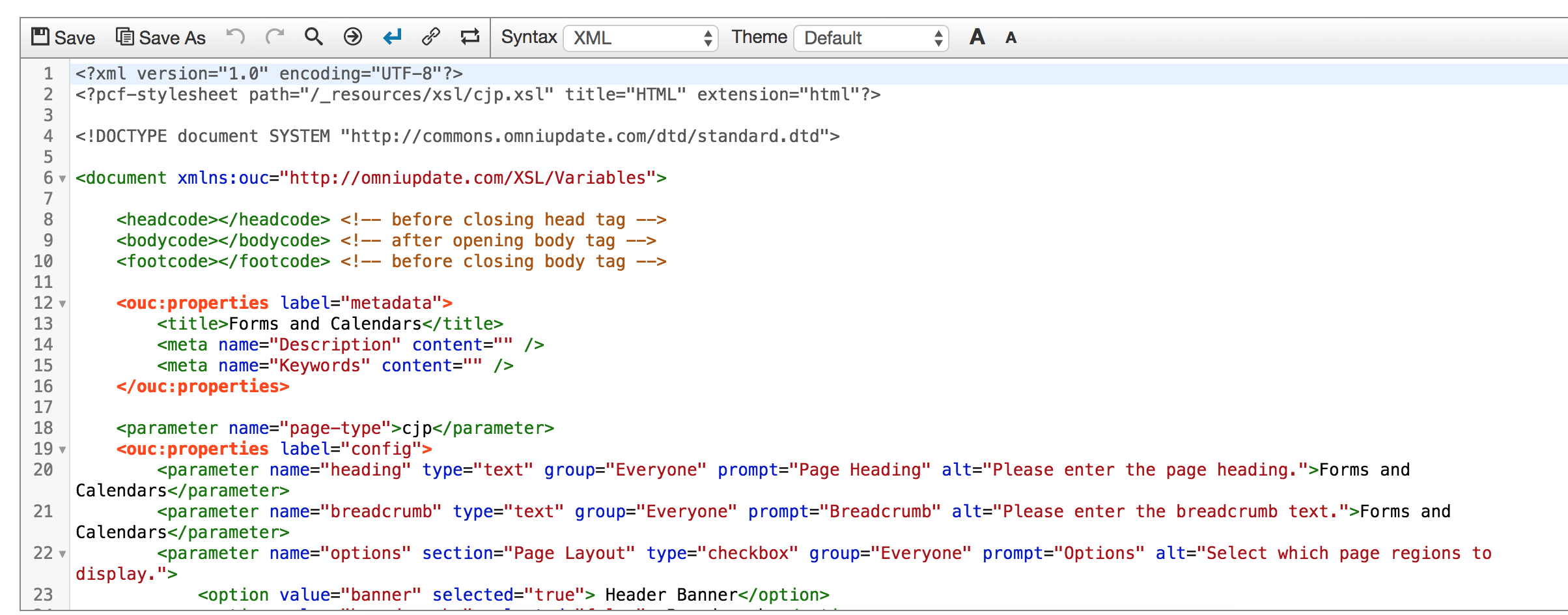Screen dimensions: 1568x615
Task: Open the Syntax dropdown showing XML
Action: [640, 38]
